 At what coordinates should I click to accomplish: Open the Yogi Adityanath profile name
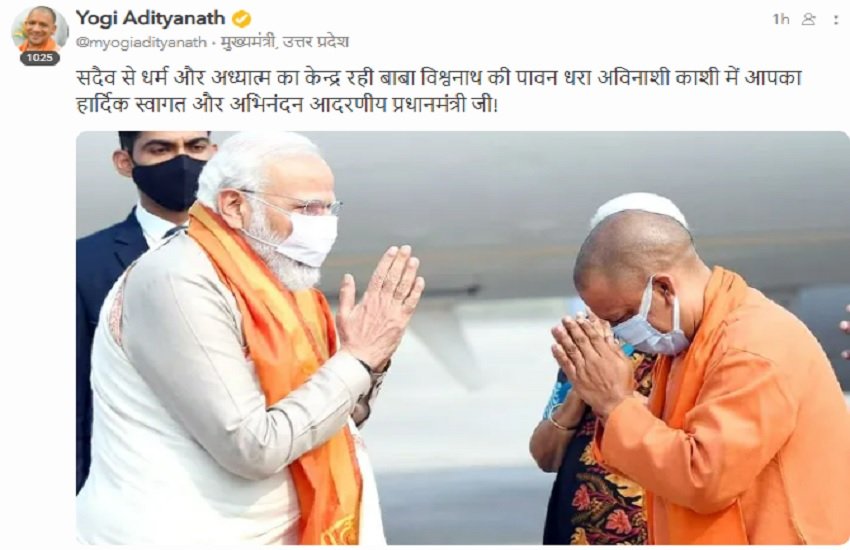point(150,18)
